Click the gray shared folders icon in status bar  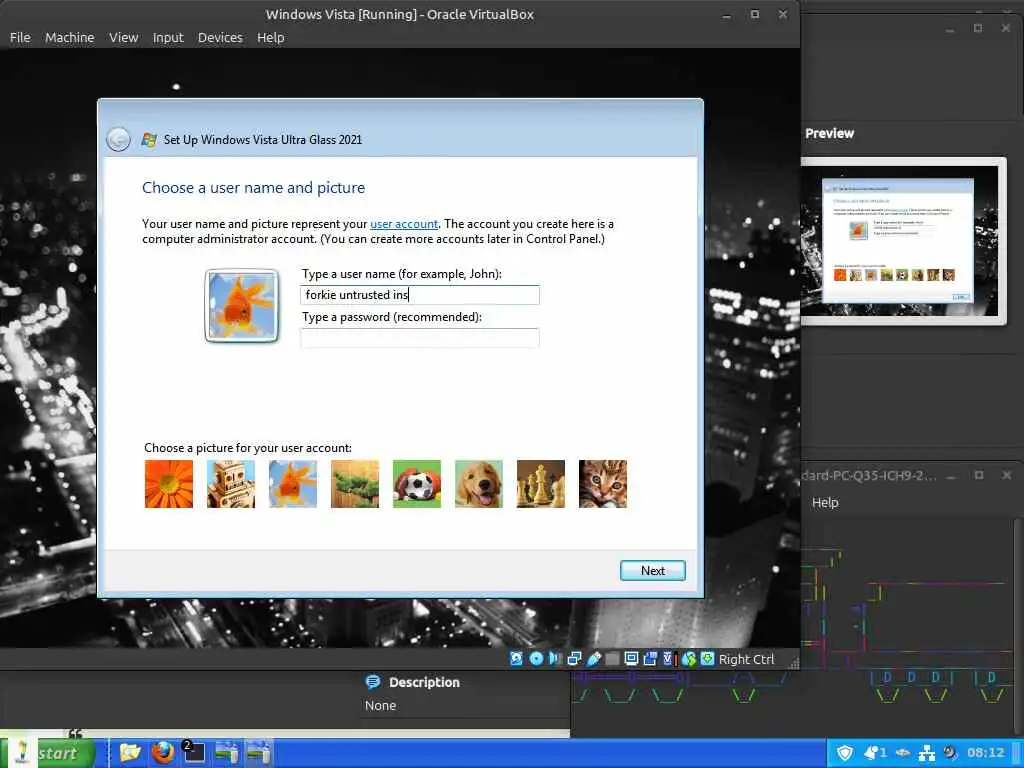[x=612, y=659]
